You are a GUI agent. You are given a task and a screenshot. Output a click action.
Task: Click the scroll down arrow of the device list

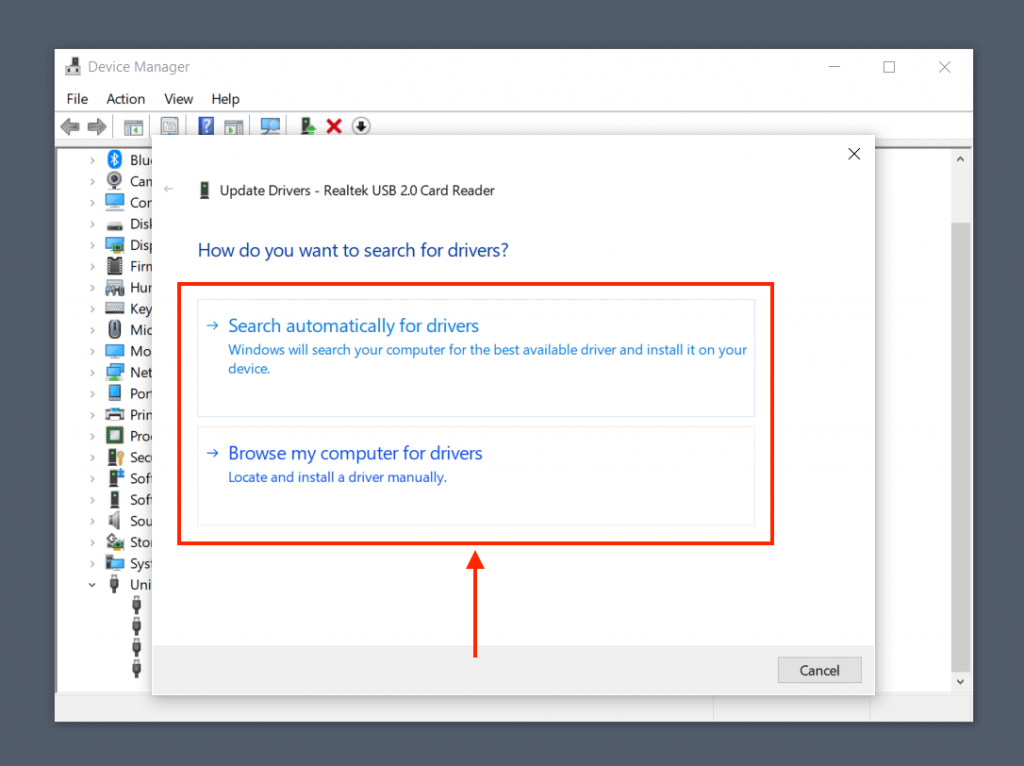960,681
